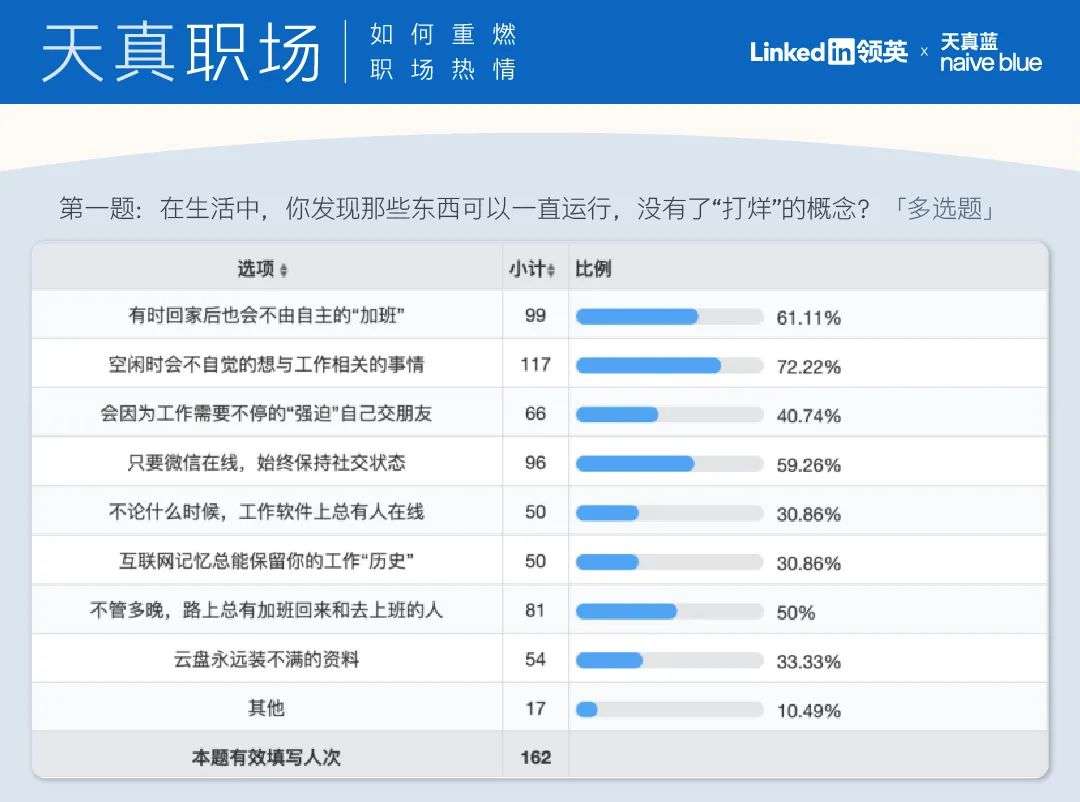Click the total count 162
This screenshot has width=1080, height=802.
pyautogui.click(x=536, y=757)
